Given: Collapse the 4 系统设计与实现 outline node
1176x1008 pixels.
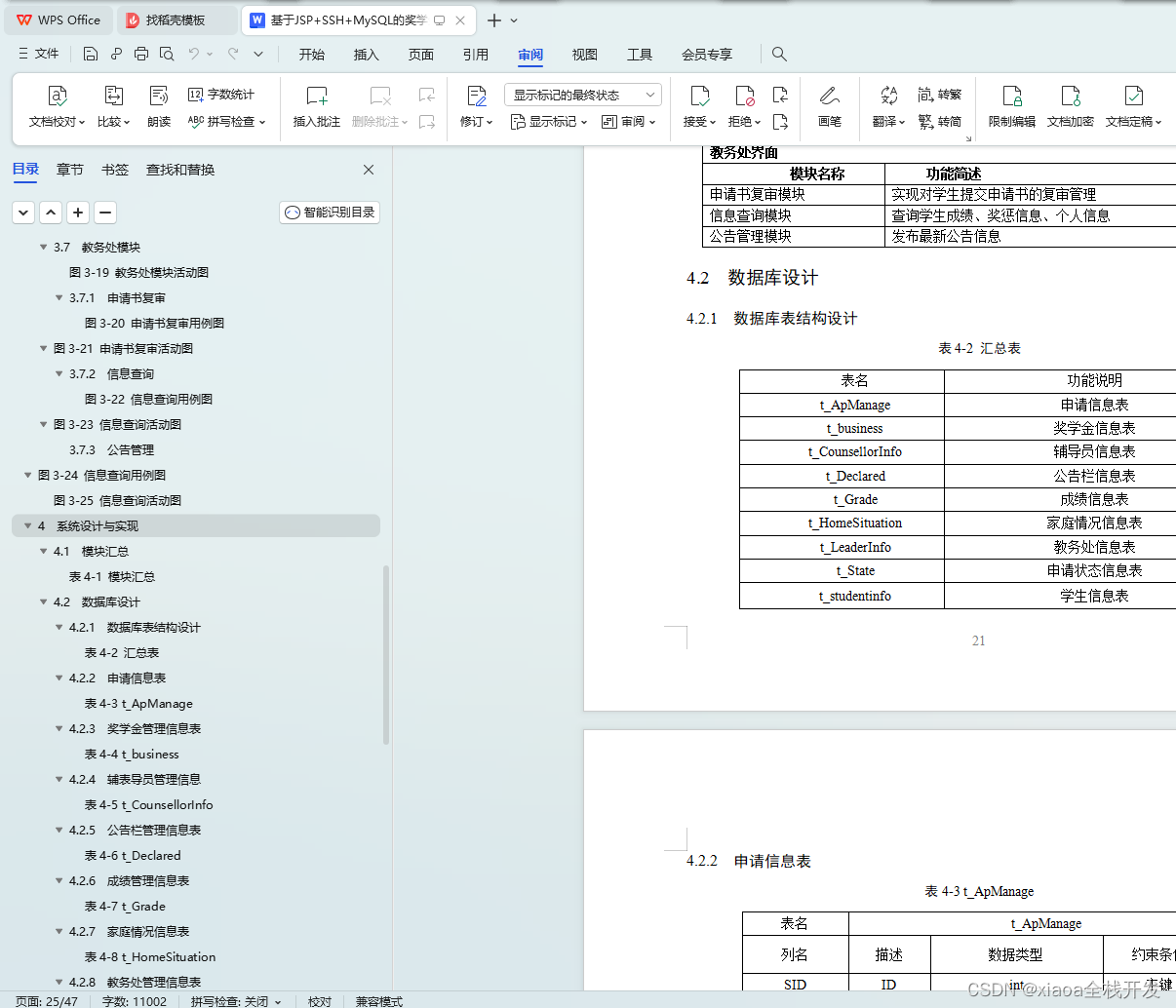Looking at the screenshot, I should point(27,524).
